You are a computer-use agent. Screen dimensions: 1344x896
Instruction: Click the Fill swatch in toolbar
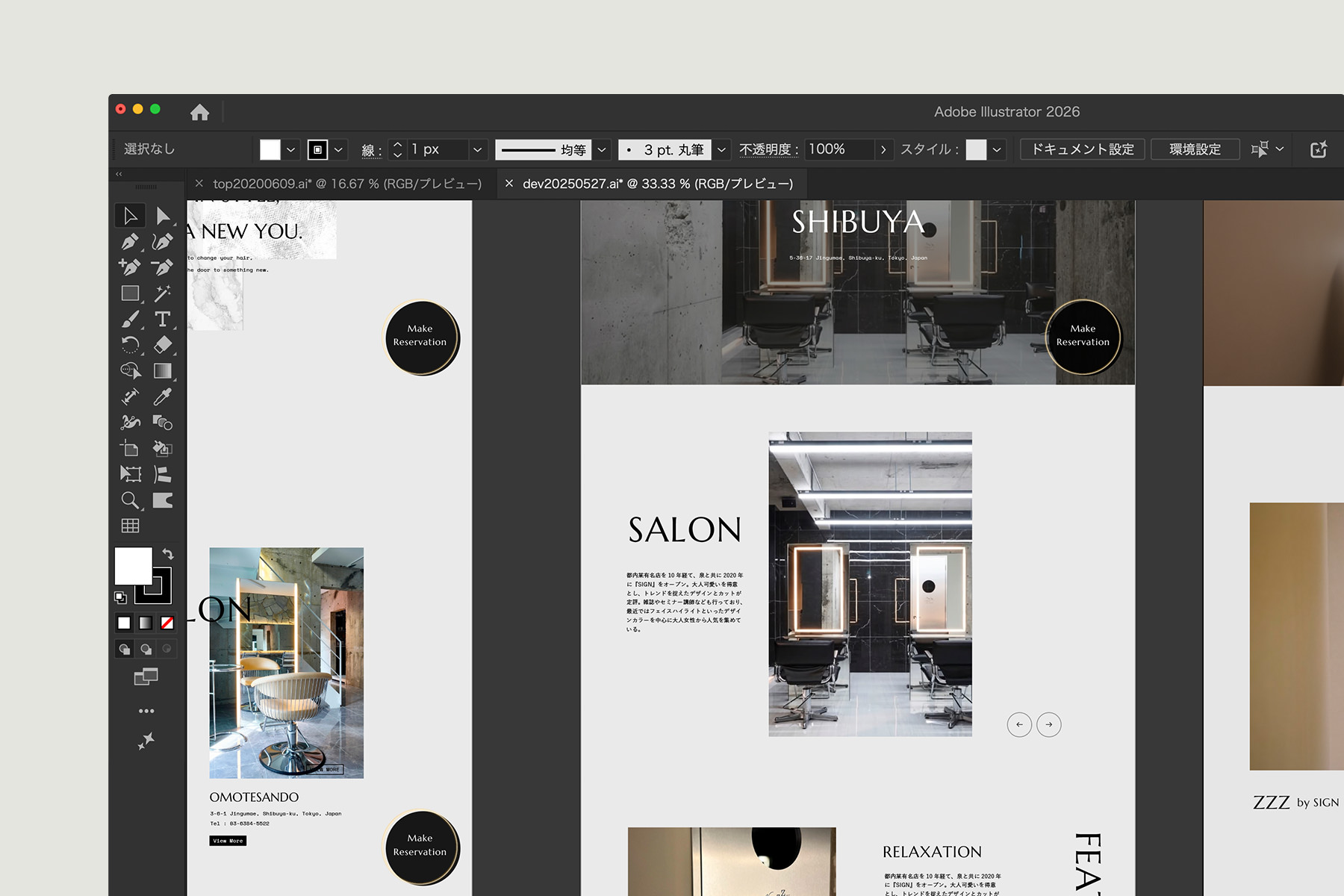pos(133,566)
